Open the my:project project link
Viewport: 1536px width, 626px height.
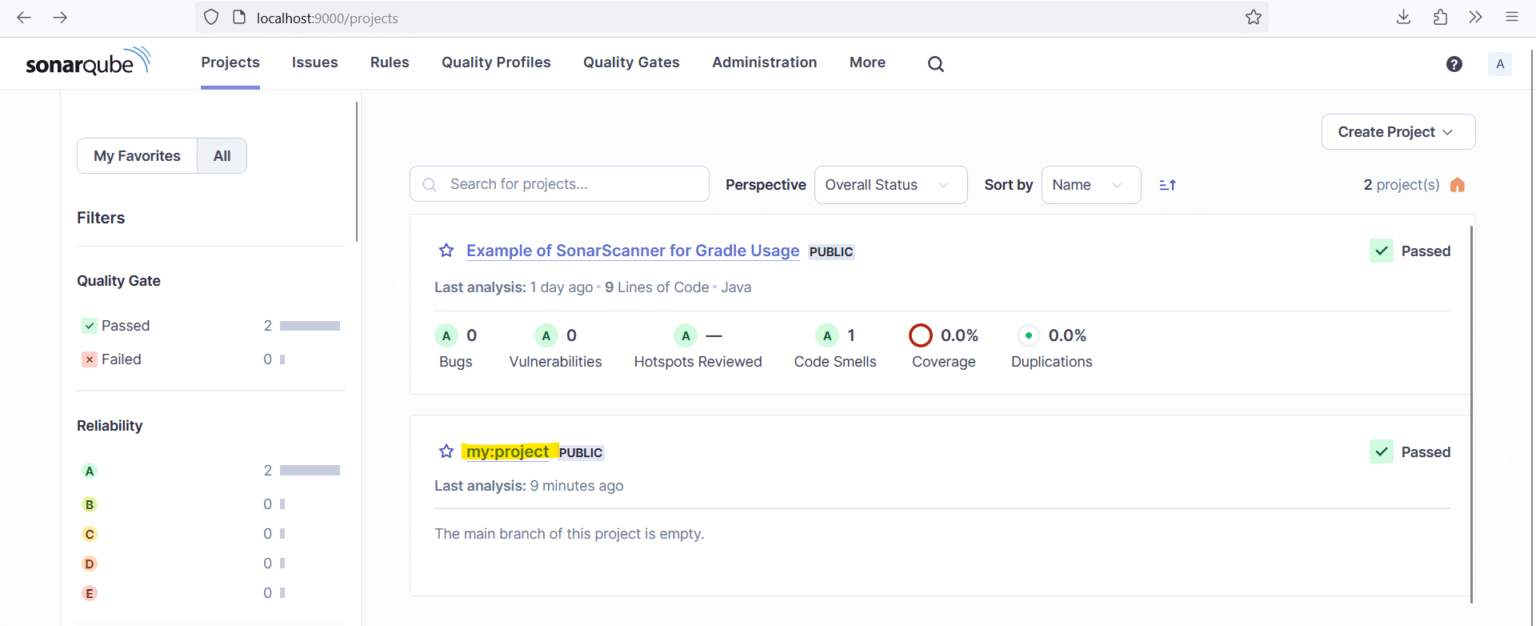[x=507, y=452]
